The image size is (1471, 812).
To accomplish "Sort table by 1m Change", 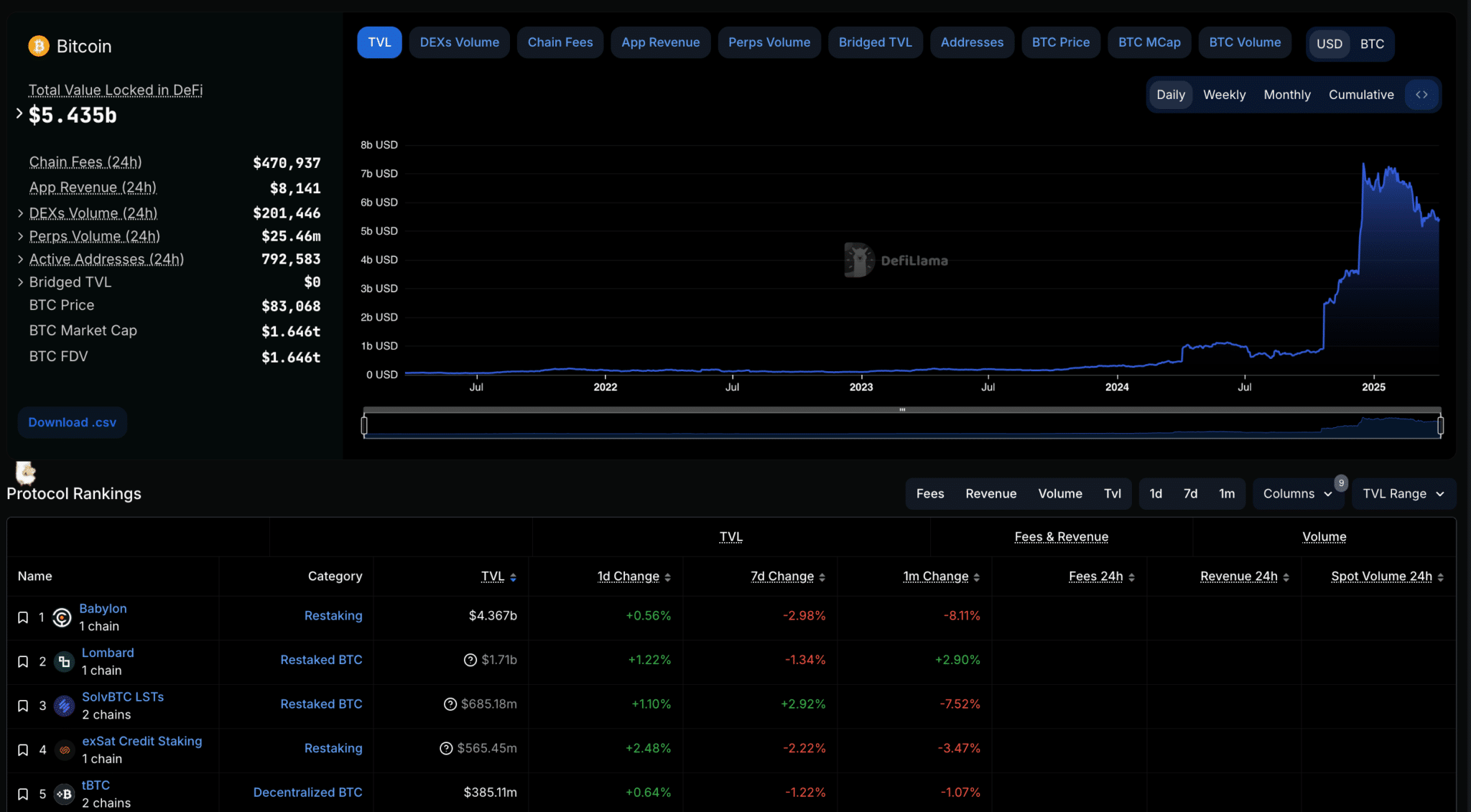I will click(x=976, y=577).
